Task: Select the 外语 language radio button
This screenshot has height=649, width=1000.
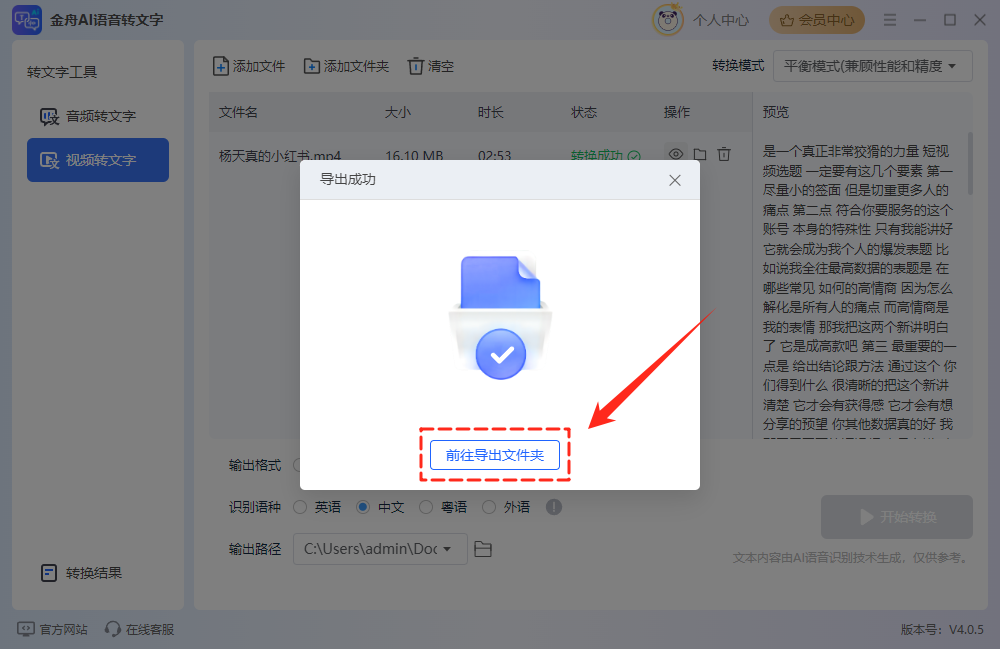Action: [489, 507]
